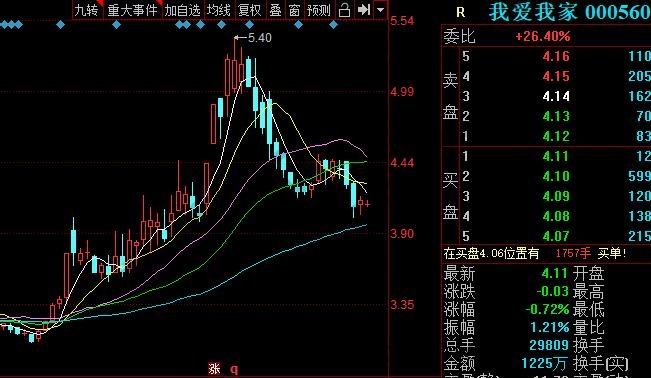
Task: Add stock via 加自选 button
Action: (182, 10)
